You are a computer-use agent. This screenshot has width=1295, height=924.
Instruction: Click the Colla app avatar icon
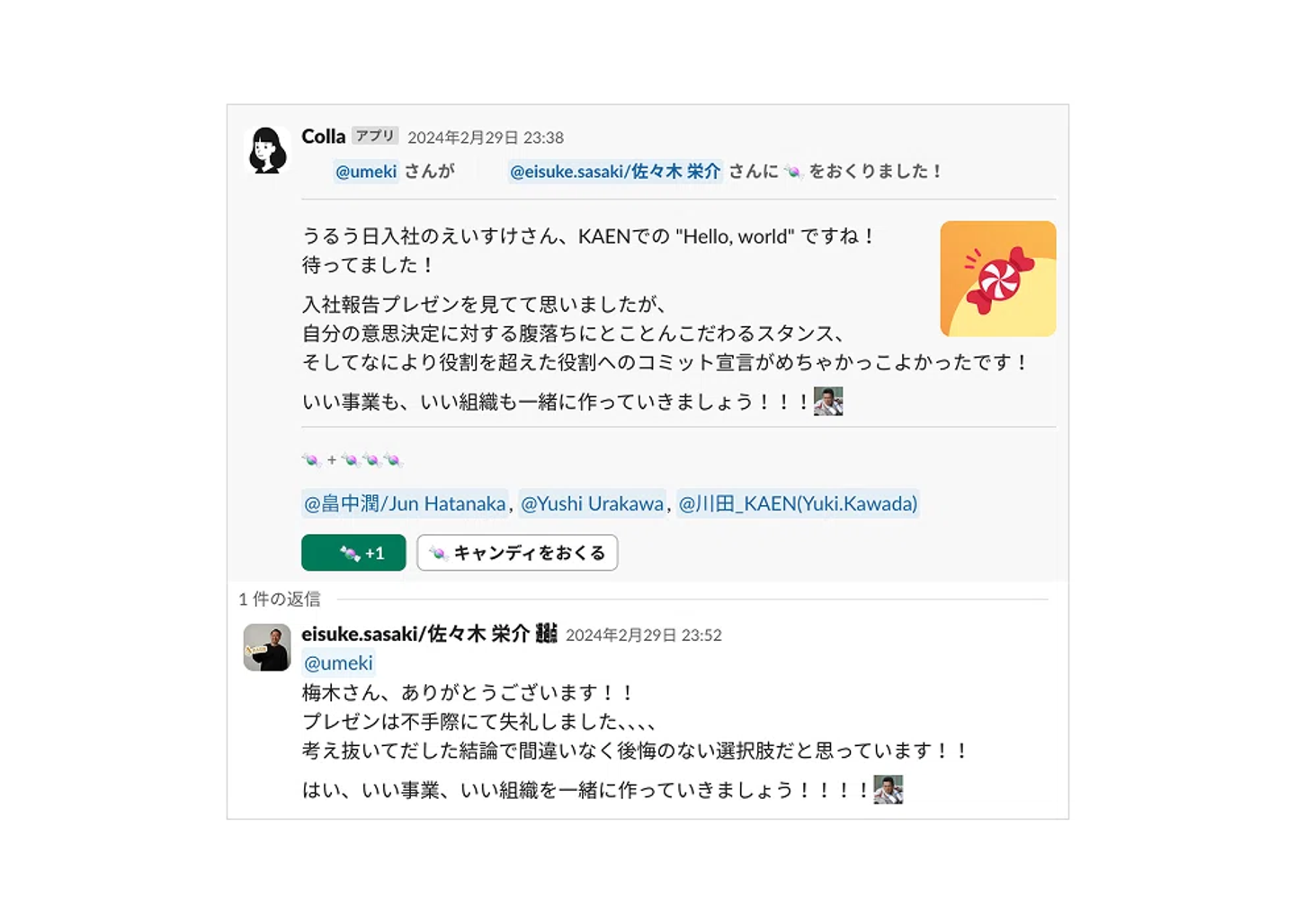[x=267, y=150]
